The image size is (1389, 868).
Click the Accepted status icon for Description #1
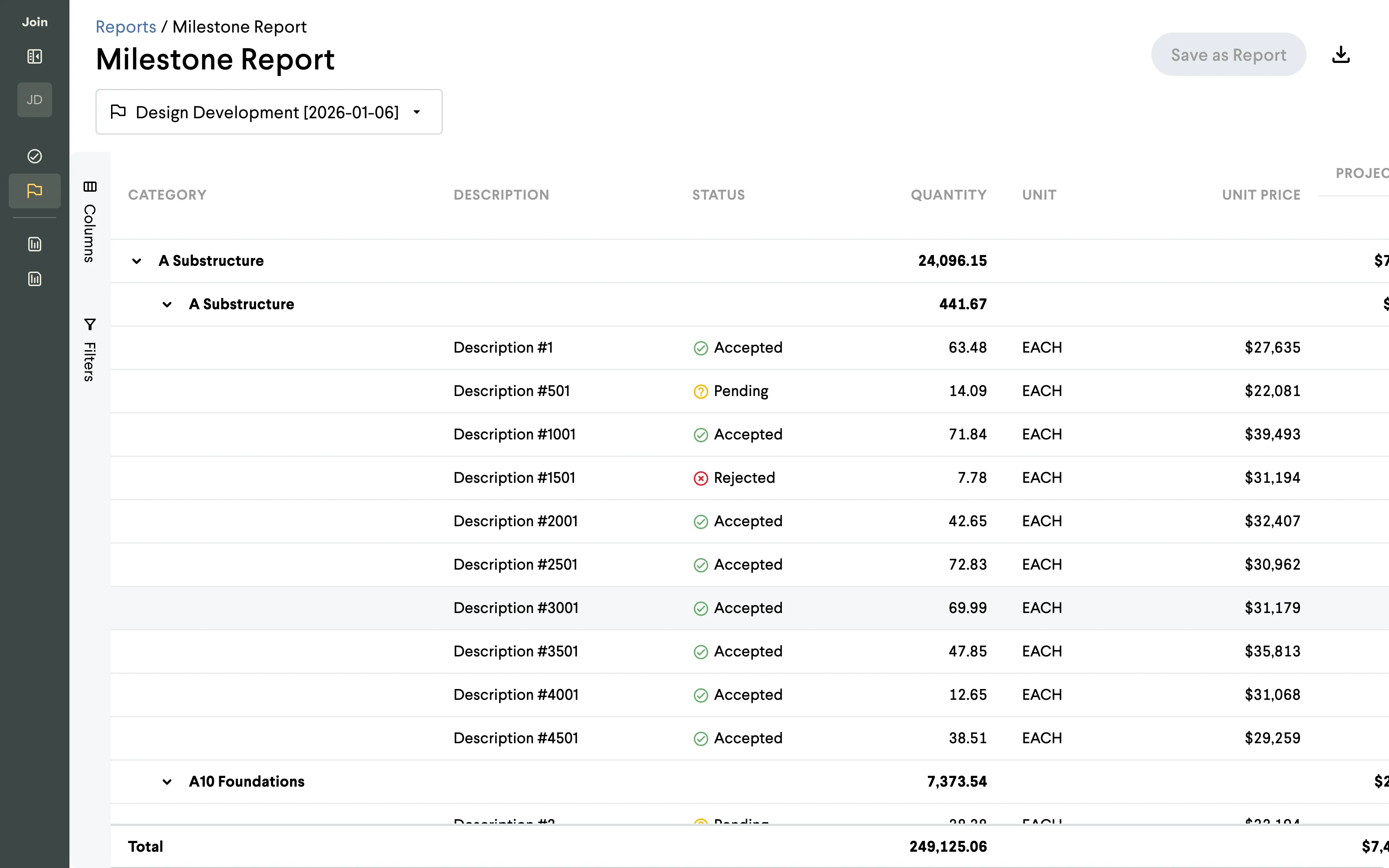tap(701, 348)
